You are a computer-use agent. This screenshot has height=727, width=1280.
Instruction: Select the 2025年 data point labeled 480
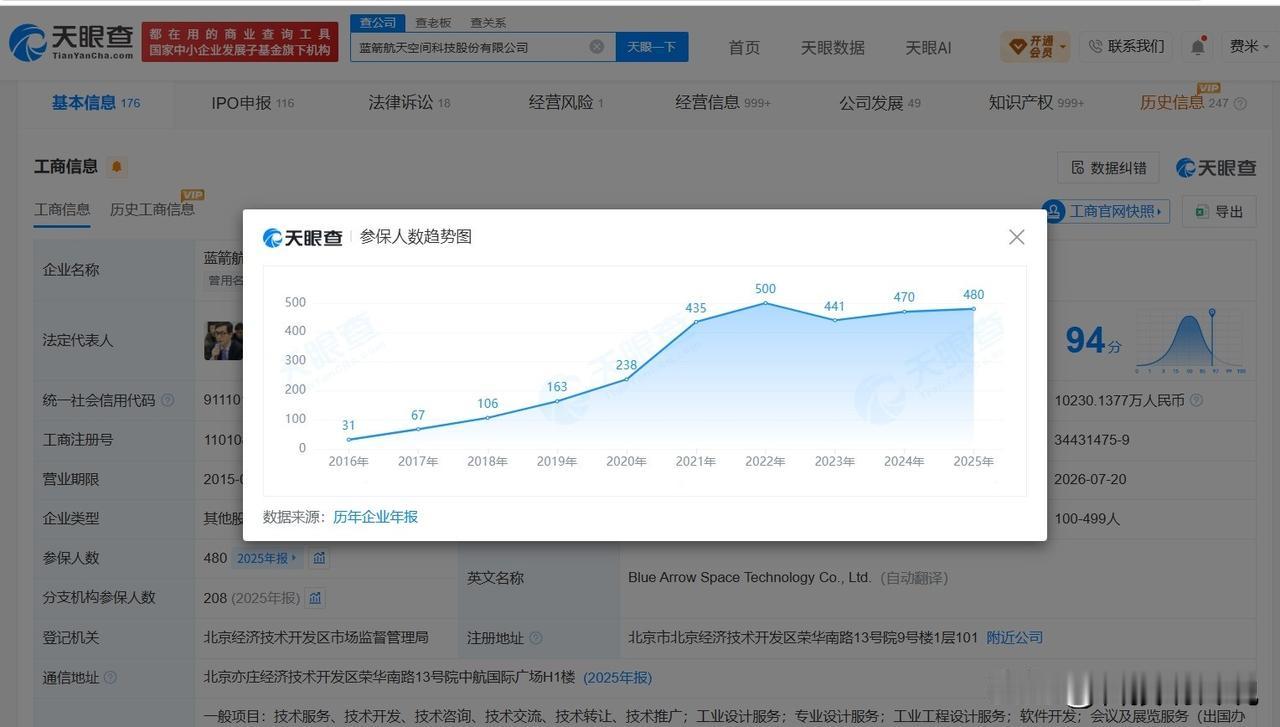coord(974,308)
